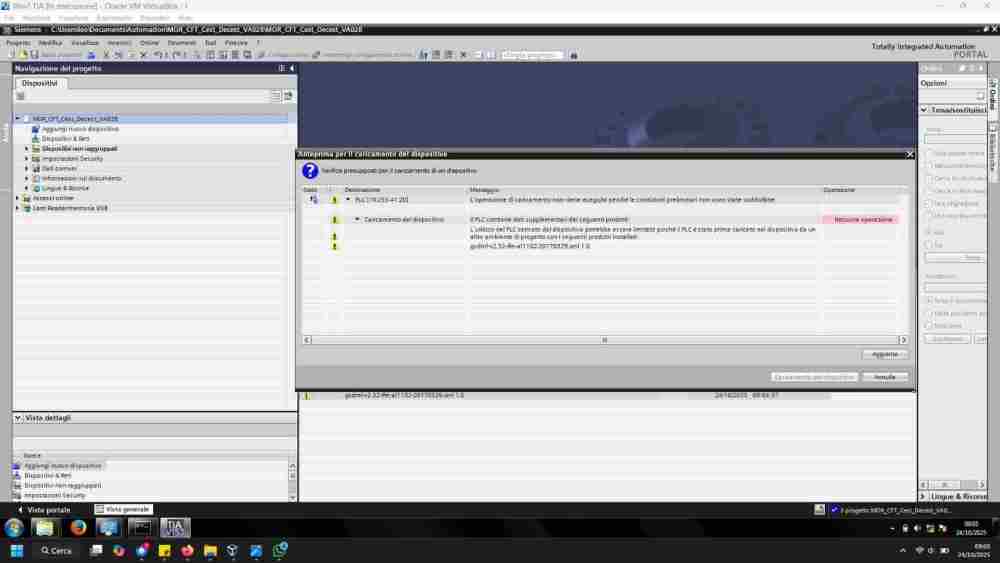Open the TIA Portal icon in taskbar
Image resolution: width=1000 pixels, height=563 pixels.
(175, 527)
